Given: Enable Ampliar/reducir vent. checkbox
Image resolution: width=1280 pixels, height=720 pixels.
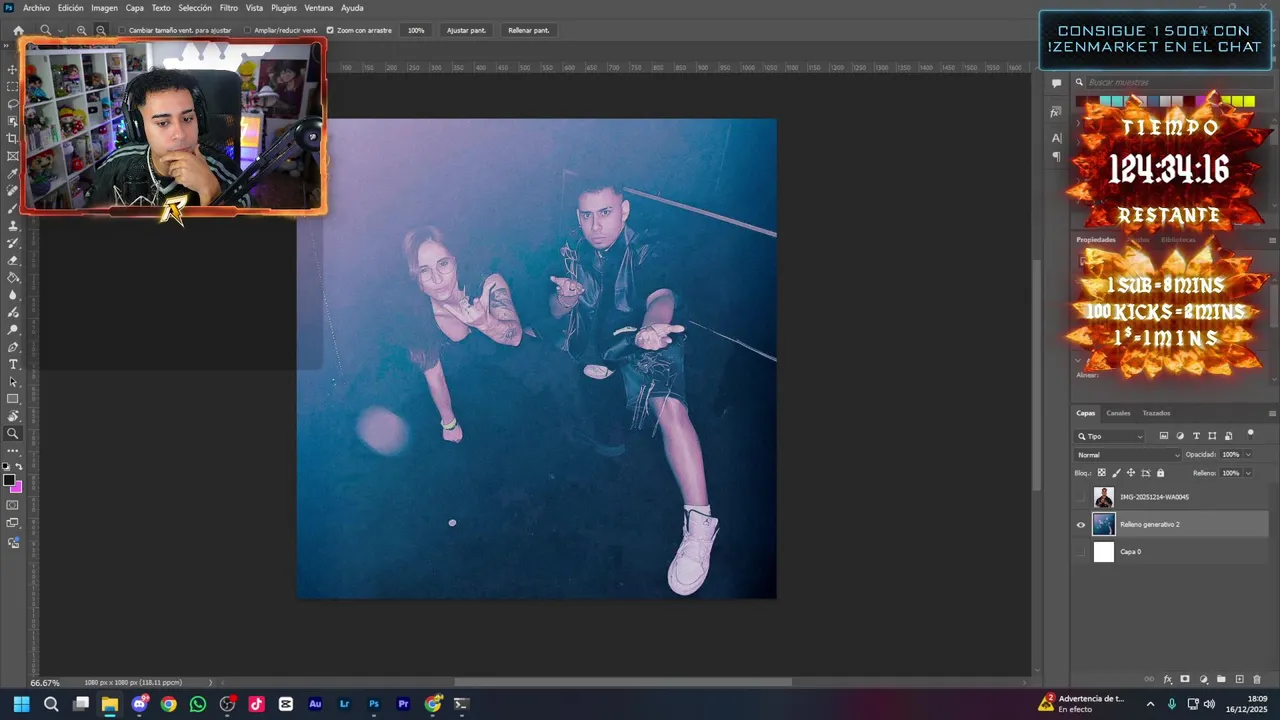Looking at the screenshot, I should tap(248, 30).
